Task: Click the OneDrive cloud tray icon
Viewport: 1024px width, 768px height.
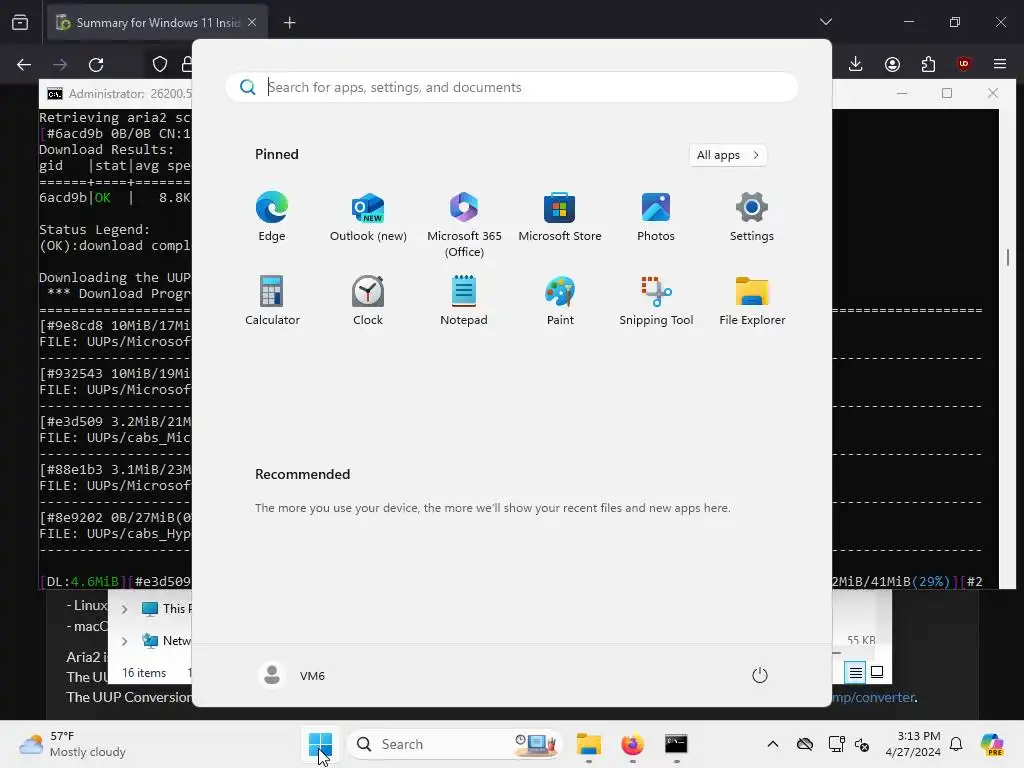Action: click(x=805, y=744)
